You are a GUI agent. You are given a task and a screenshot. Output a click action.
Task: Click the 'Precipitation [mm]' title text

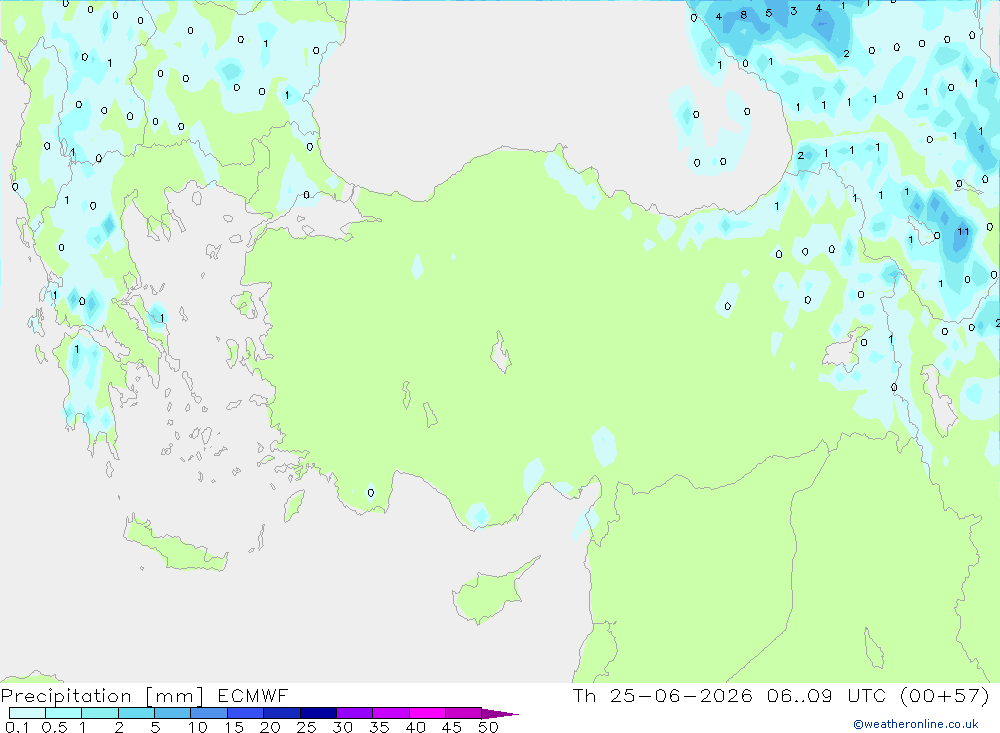pyautogui.click(x=102, y=695)
